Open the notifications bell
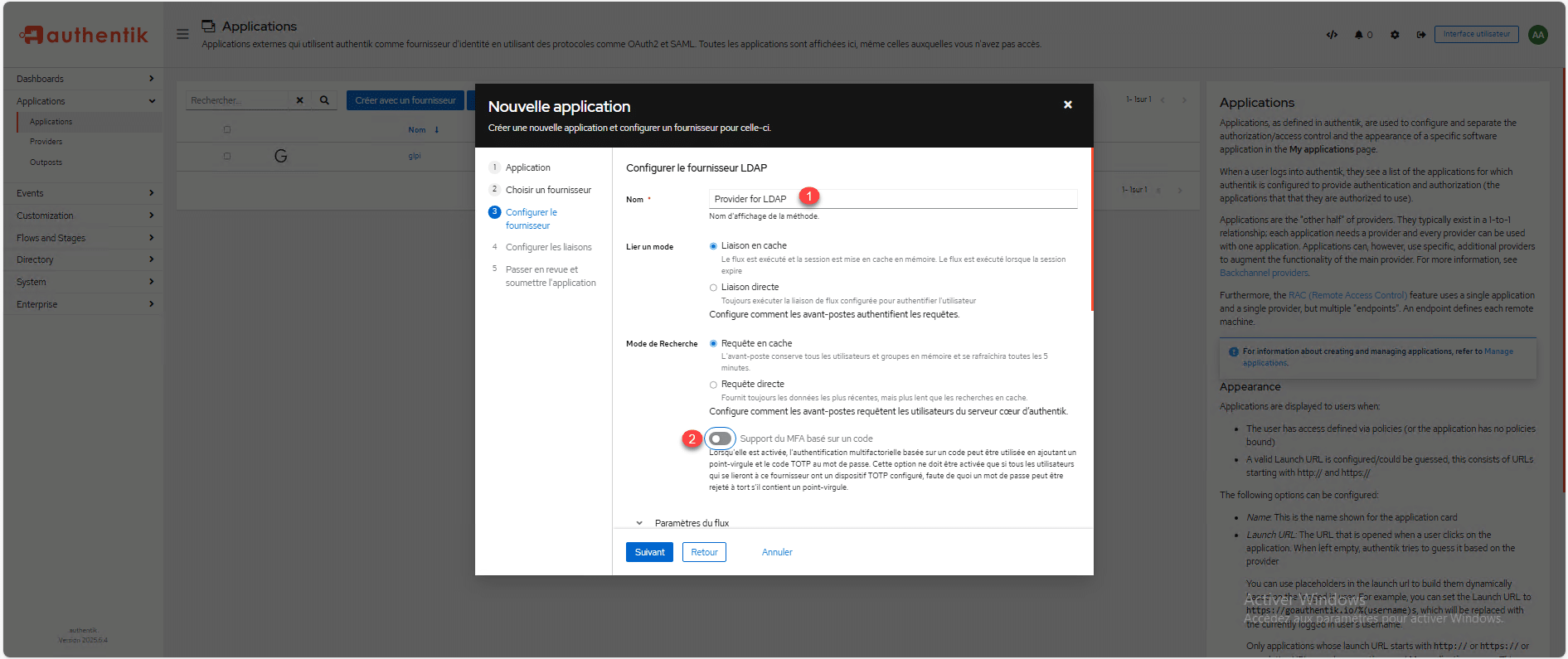Viewport: 1568px width, 659px height. pyautogui.click(x=1359, y=35)
